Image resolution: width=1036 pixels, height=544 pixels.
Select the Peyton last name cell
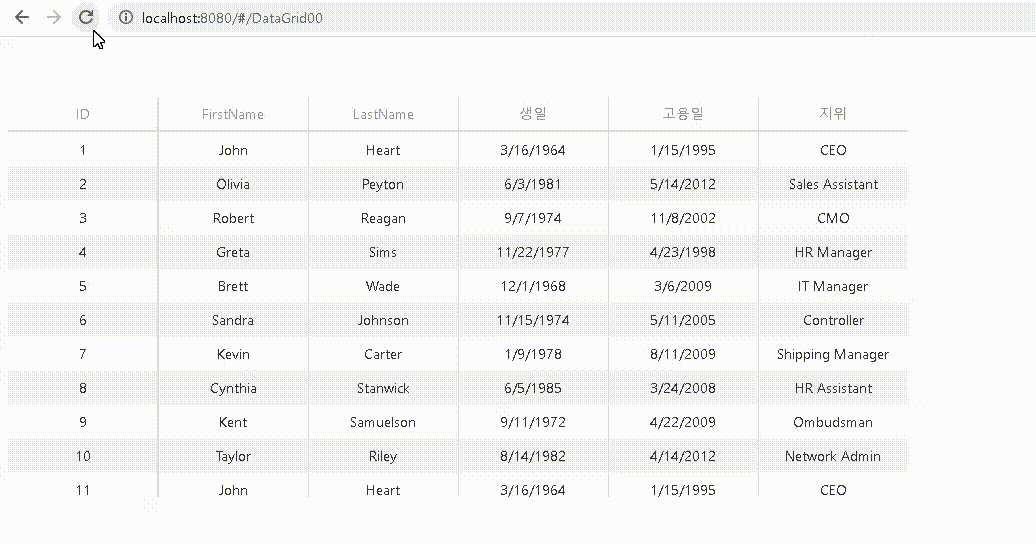point(383,184)
